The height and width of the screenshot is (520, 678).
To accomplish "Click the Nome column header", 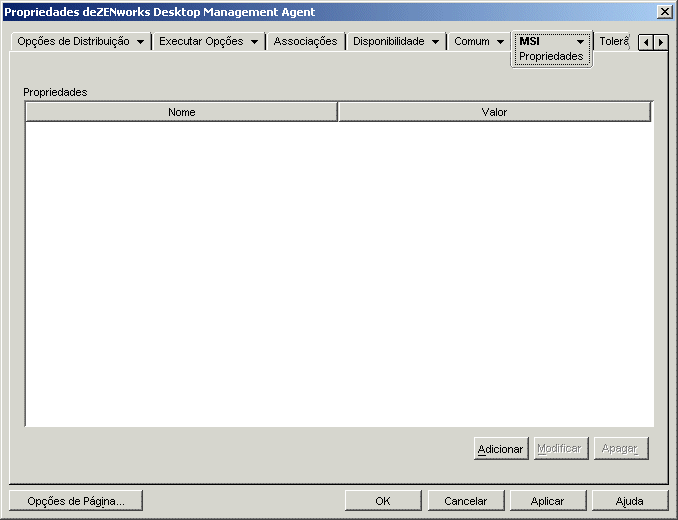I will coord(182,112).
